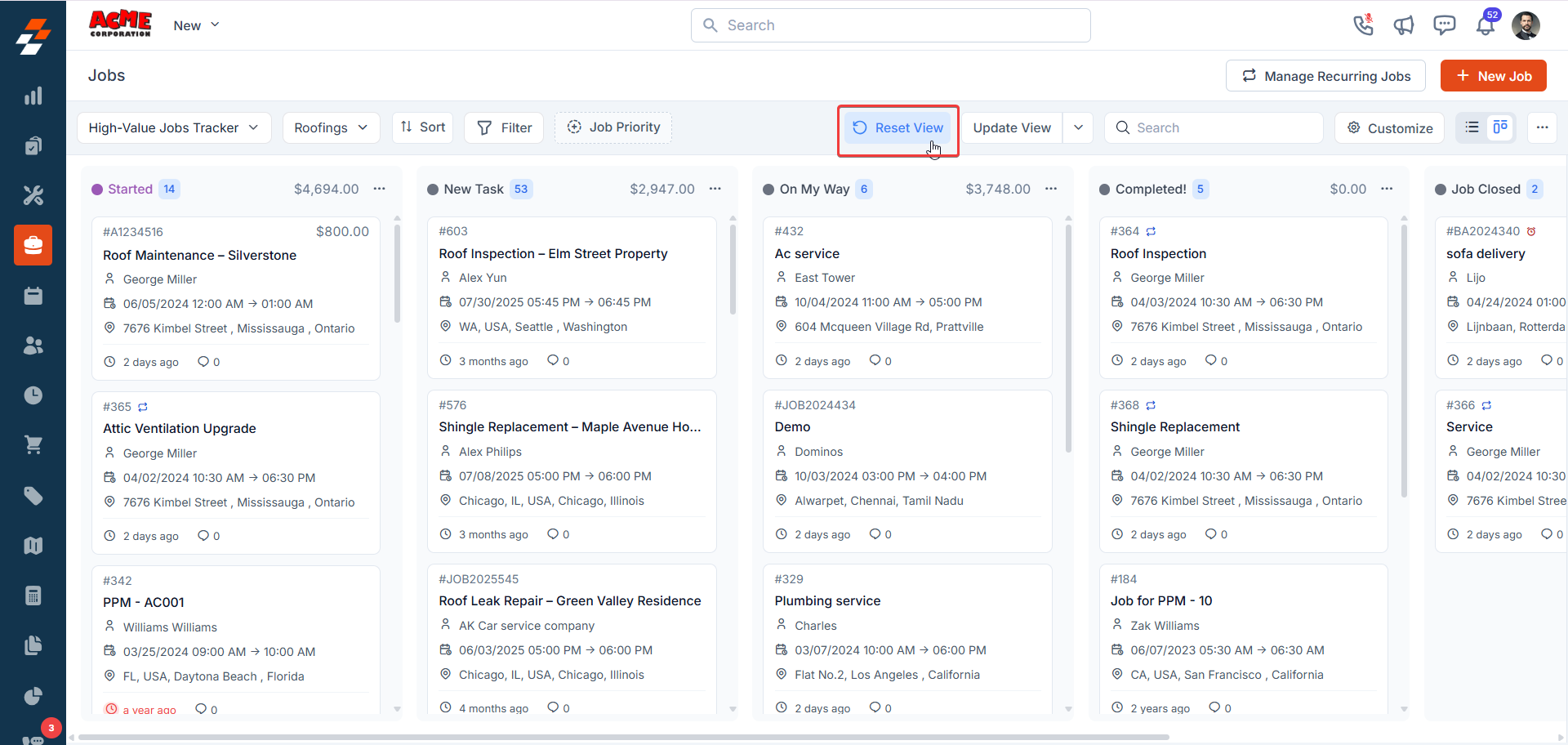Select the Jobs briefcase sidebar icon
The height and width of the screenshot is (745, 1568).
click(33, 245)
